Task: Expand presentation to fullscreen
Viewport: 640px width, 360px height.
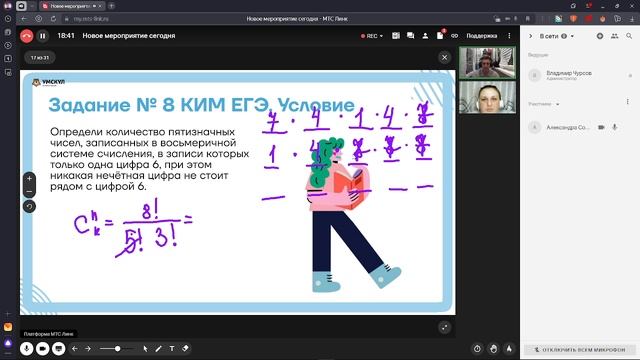Action: (444, 327)
